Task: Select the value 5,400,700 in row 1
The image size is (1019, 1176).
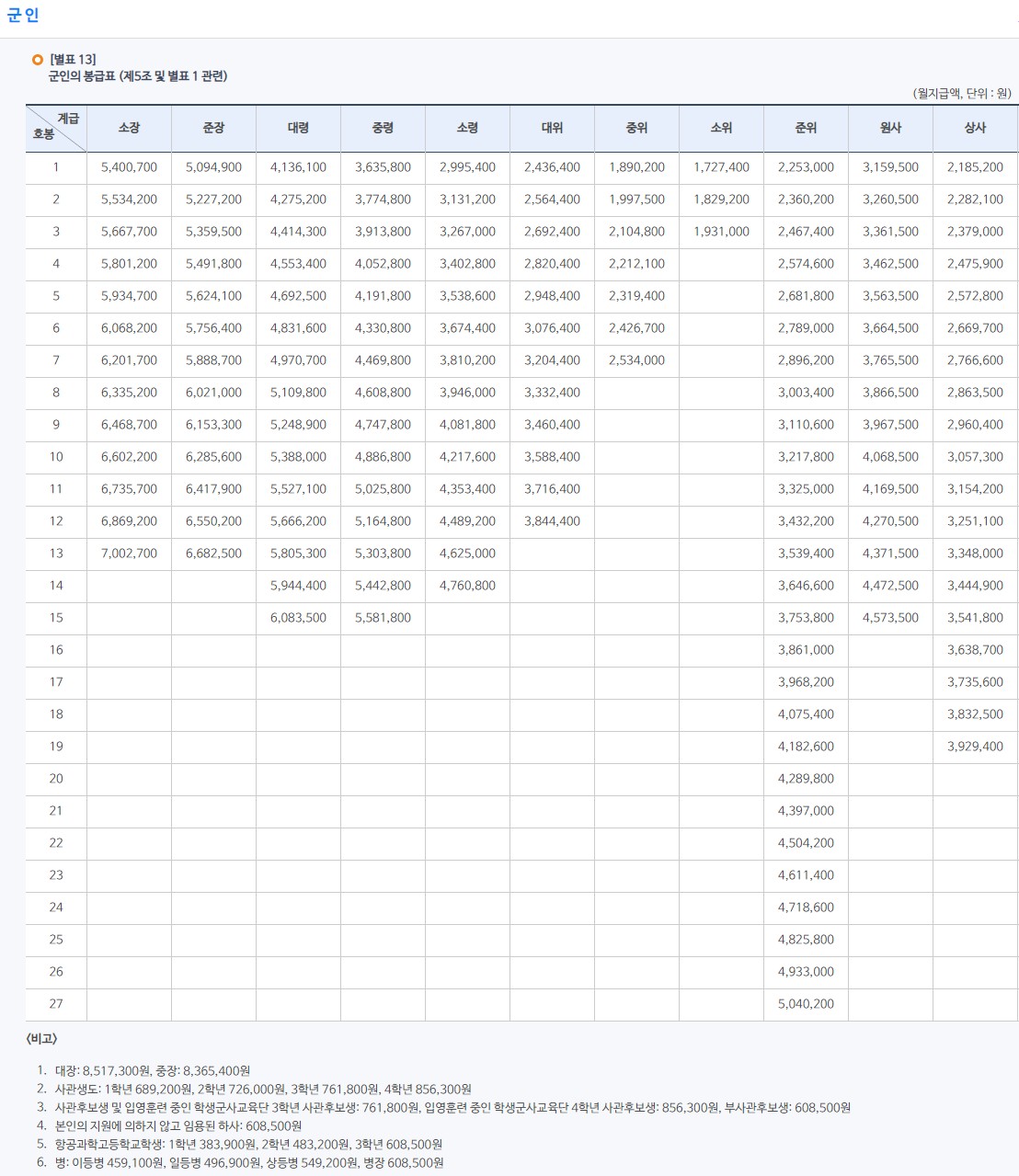Action: (x=129, y=167)
